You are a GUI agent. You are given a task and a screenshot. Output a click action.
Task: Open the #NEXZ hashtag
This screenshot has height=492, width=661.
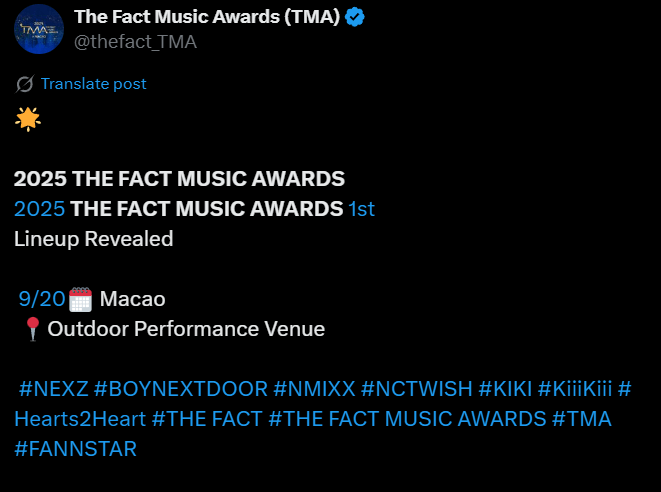tap(54, 389)
